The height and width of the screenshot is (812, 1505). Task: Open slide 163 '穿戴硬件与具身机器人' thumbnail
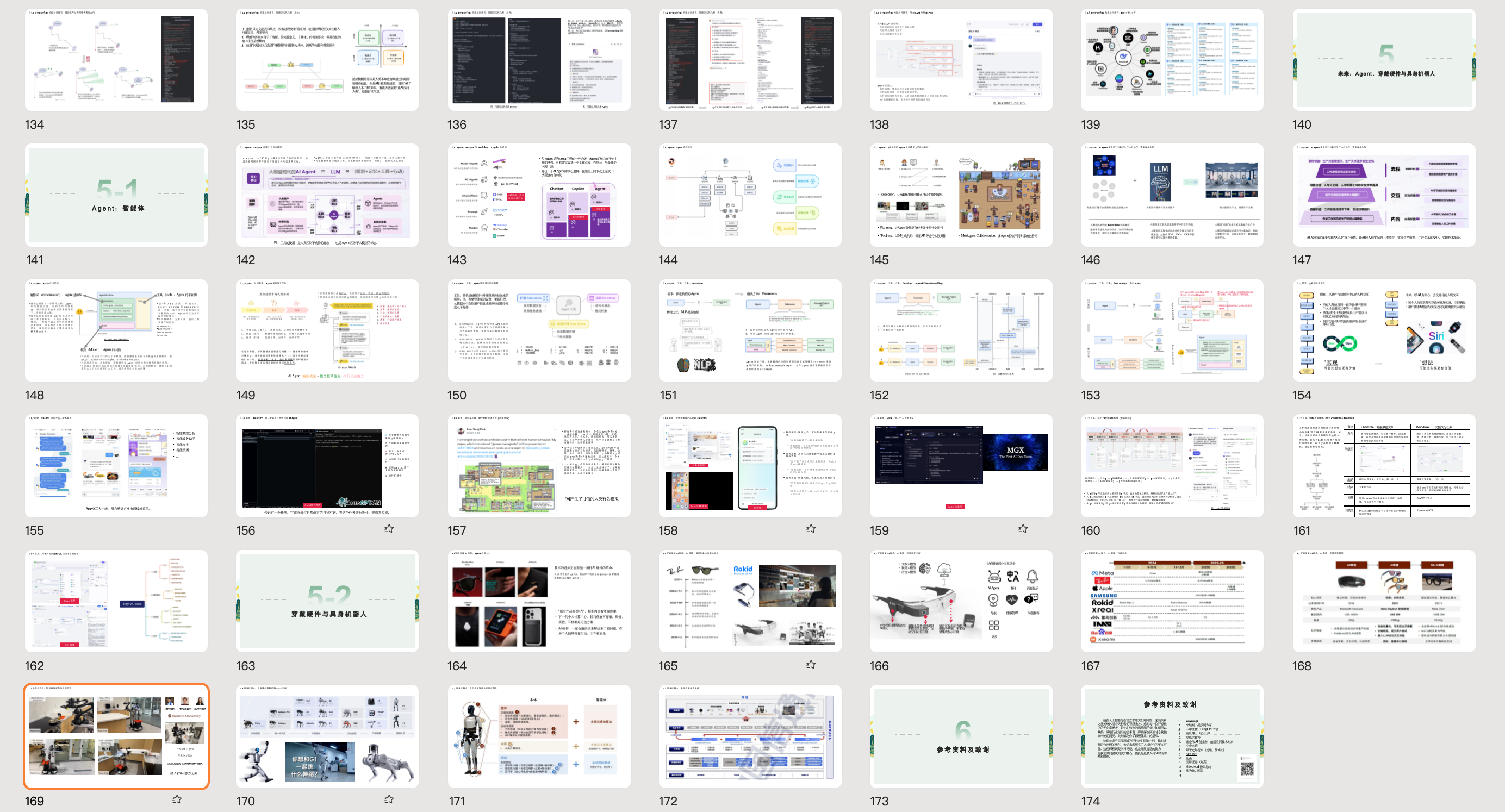point(327,601)
